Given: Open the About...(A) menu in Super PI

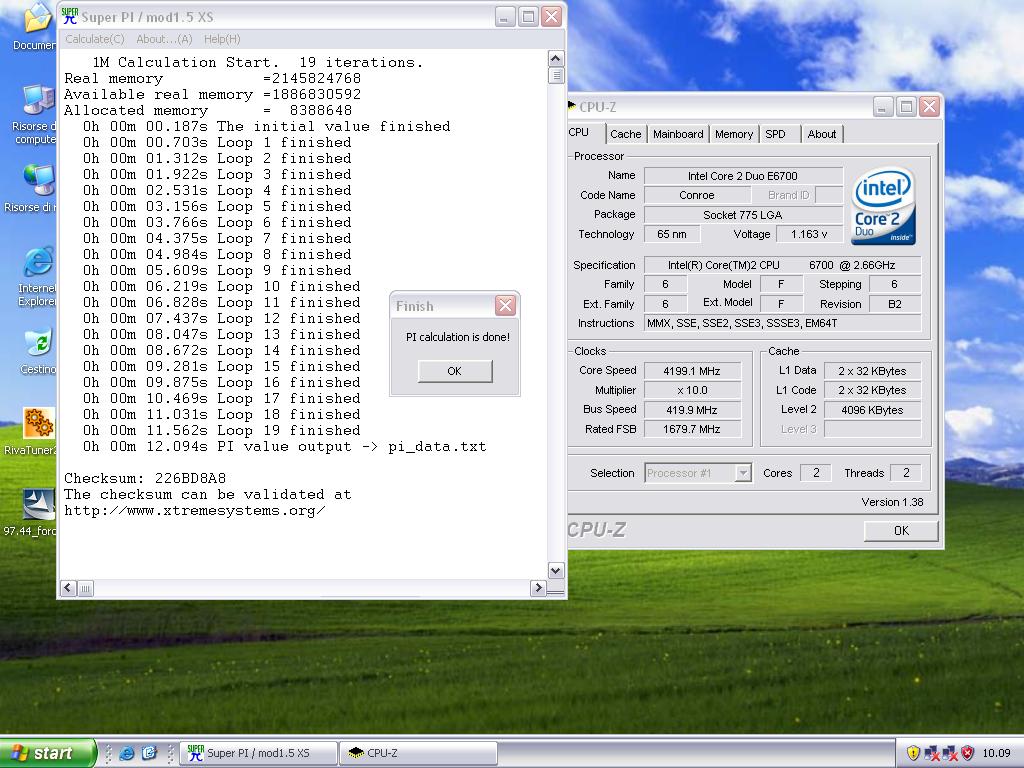Looking at the screenshot, I should tap(164, 39).
